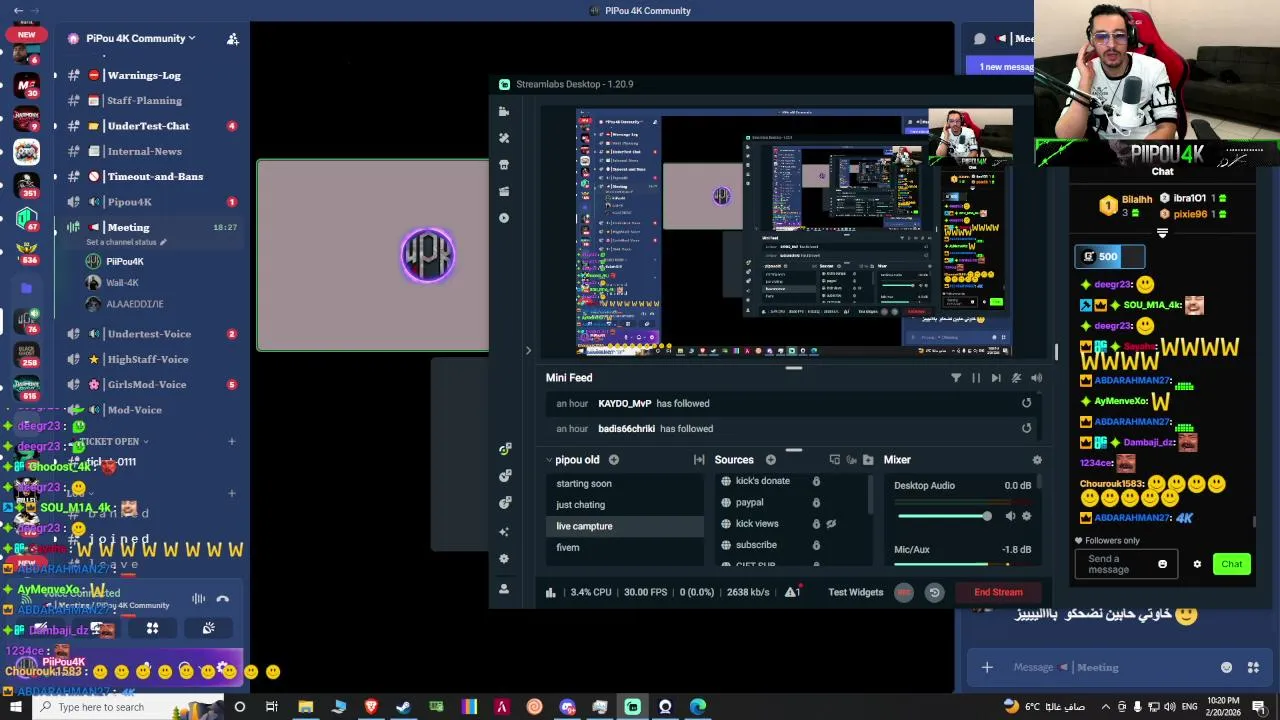Edit channel status with pencil icon

(x=163, y=242)
